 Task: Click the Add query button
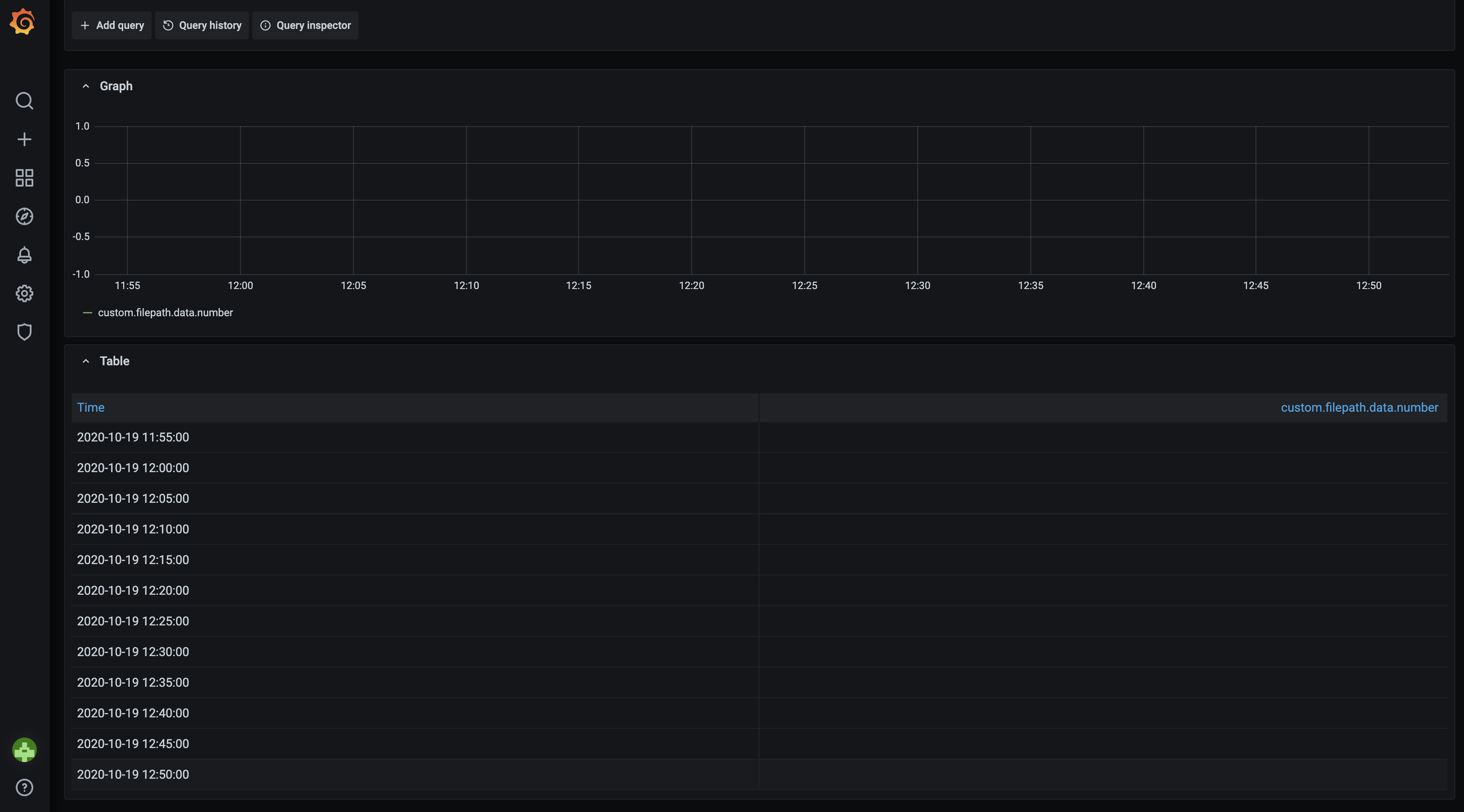(x=111, y=25)
